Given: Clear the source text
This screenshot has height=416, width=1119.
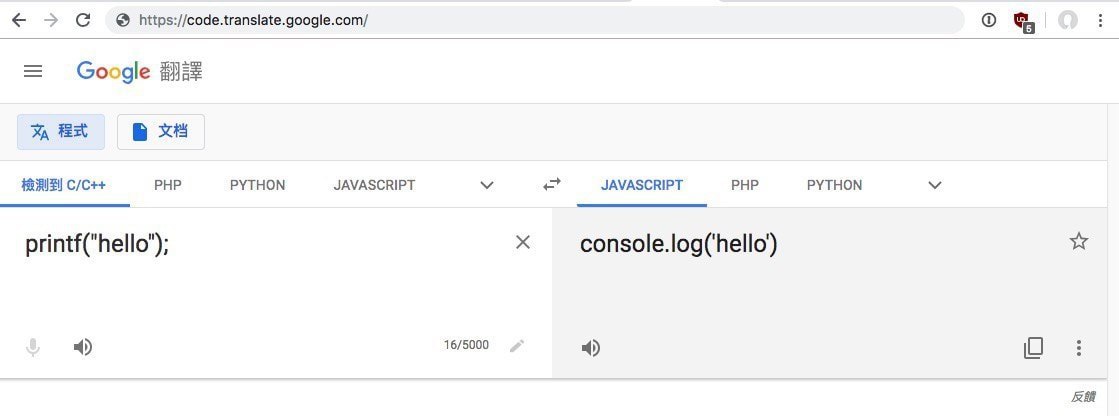Looking at the screenshot, I should [522, 242].
